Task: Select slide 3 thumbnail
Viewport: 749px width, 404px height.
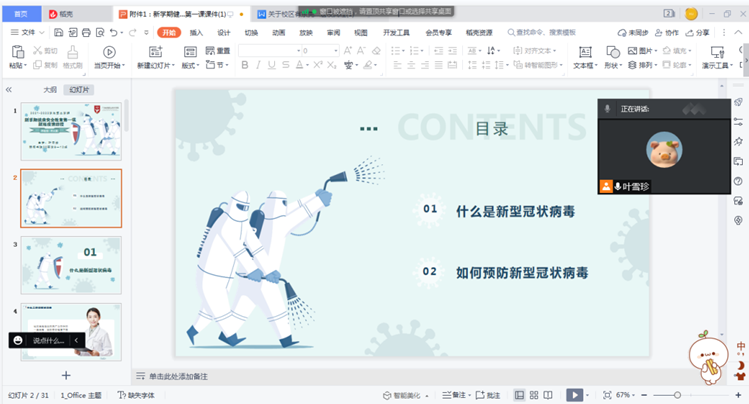Action: click(x=71, y=265)
